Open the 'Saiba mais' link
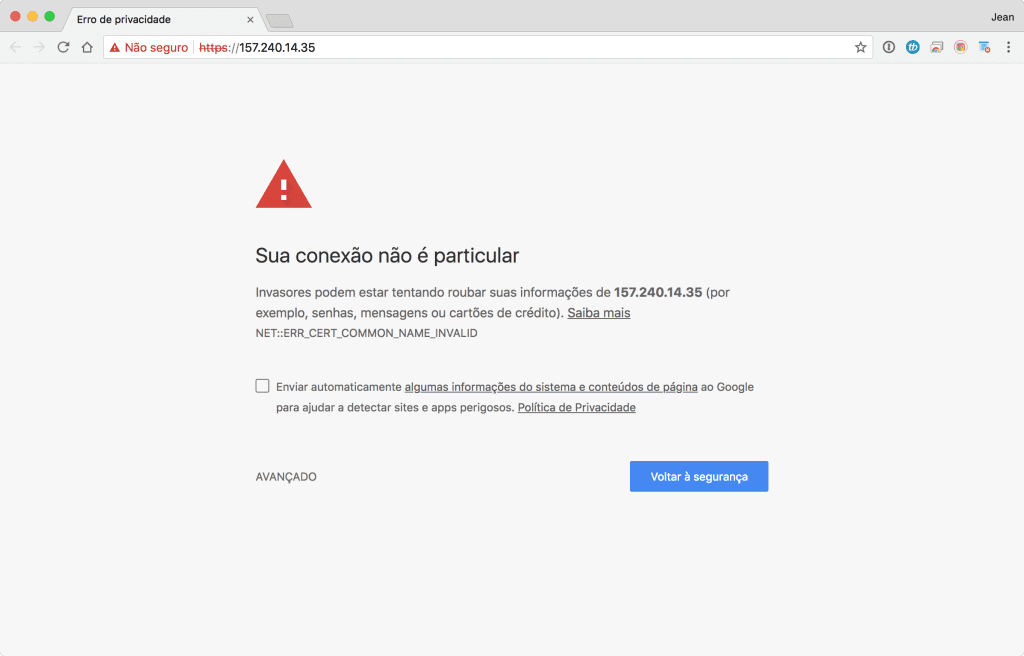 [x=599, y=313]
